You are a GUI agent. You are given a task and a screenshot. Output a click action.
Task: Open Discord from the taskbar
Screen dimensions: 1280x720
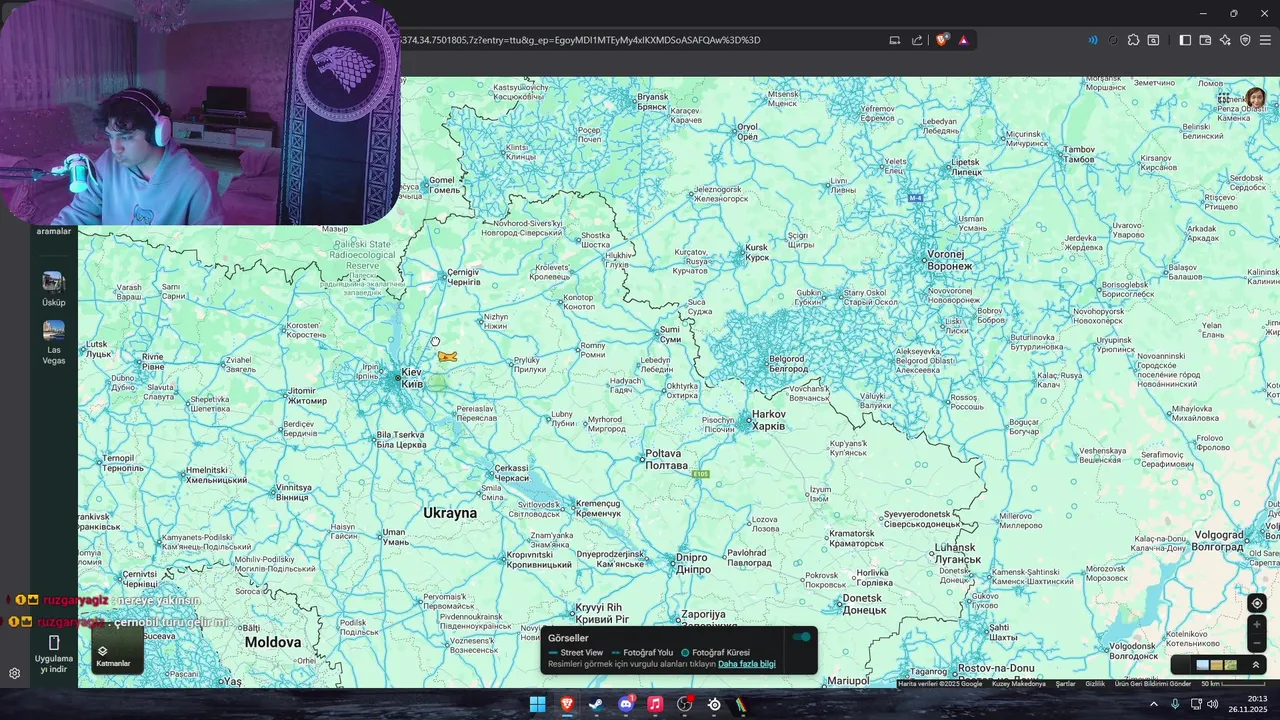[626, 704]
